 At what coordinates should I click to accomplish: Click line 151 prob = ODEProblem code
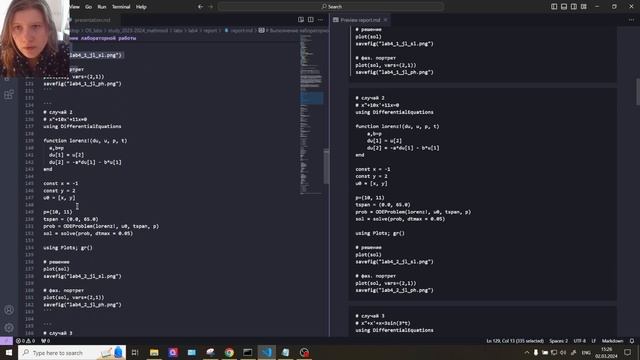pos(101,226)
